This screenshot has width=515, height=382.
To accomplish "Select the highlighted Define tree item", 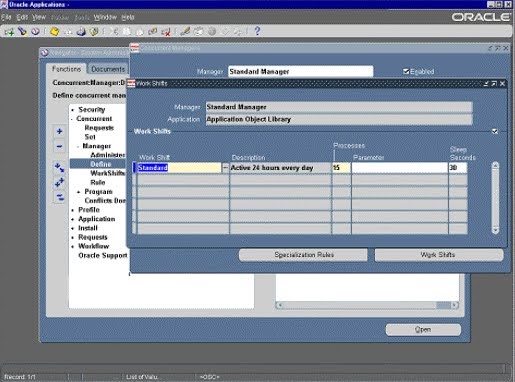I will (x=100, y=164).
